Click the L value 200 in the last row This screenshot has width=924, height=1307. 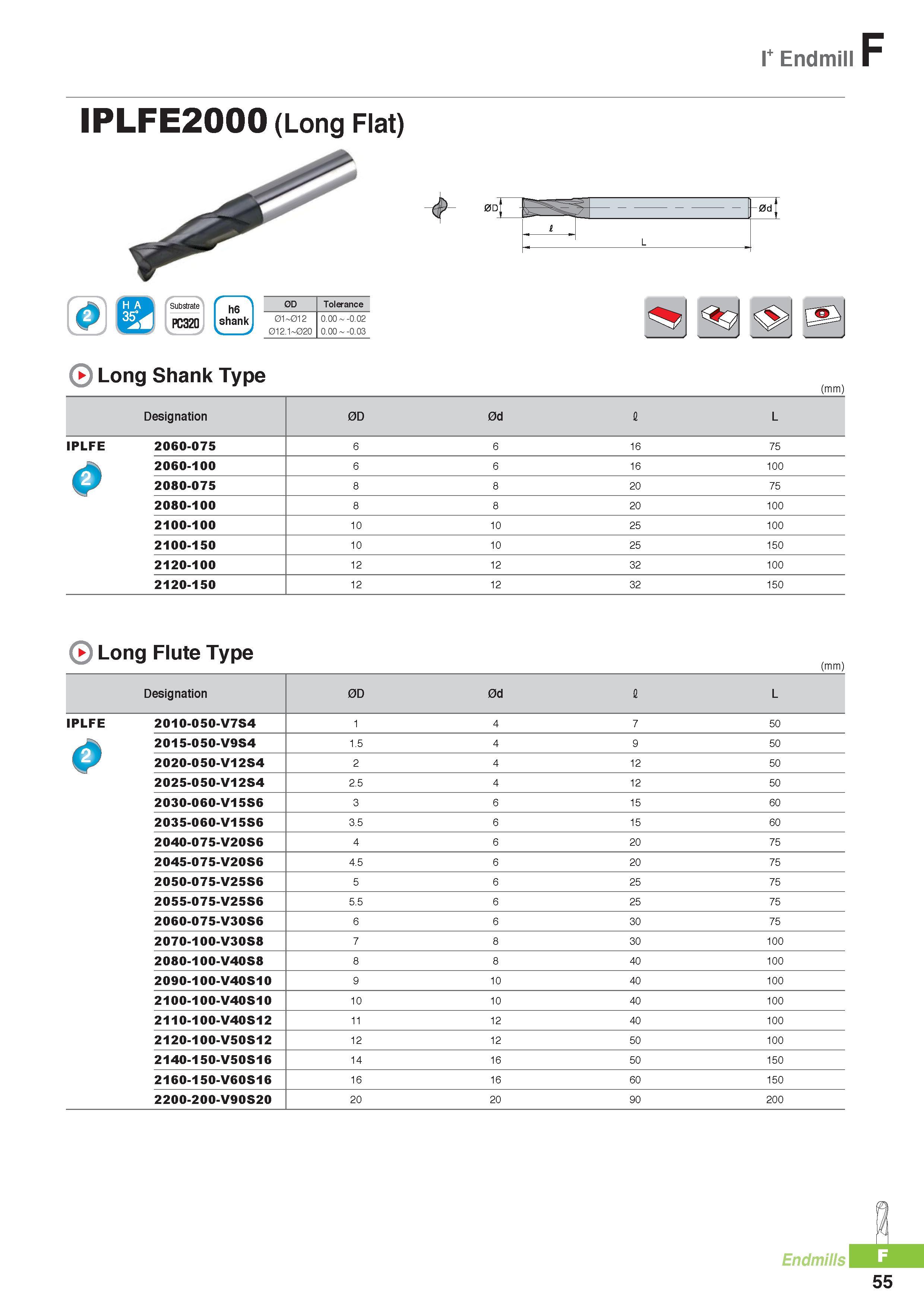pos(774,1100)
